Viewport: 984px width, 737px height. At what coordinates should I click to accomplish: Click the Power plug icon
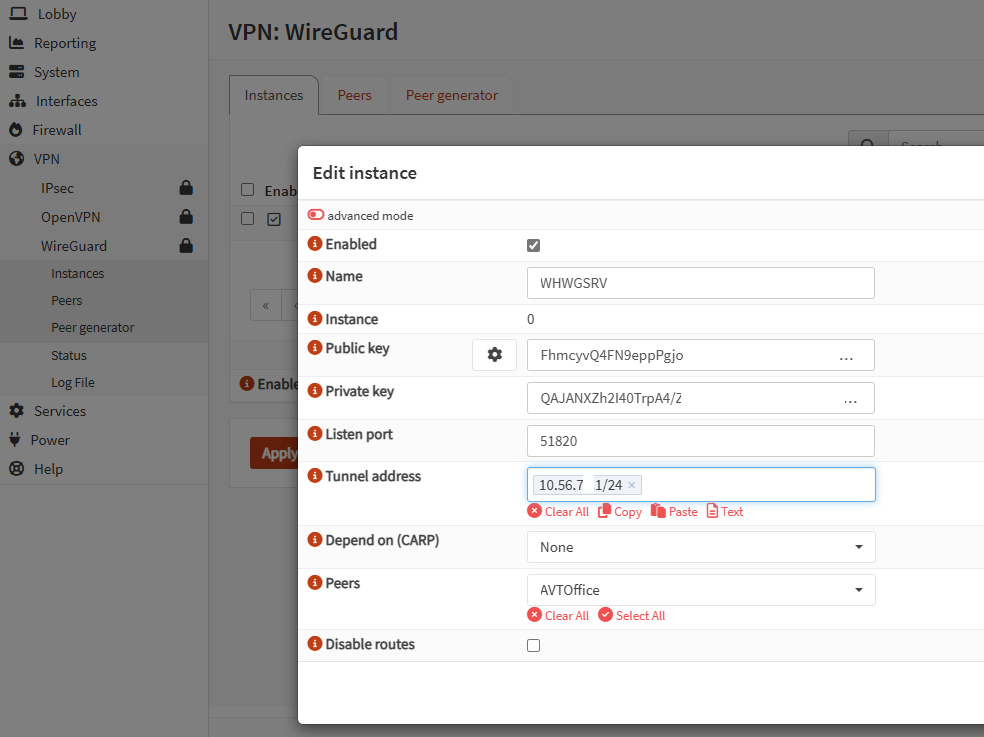click(x=15, y=439)
